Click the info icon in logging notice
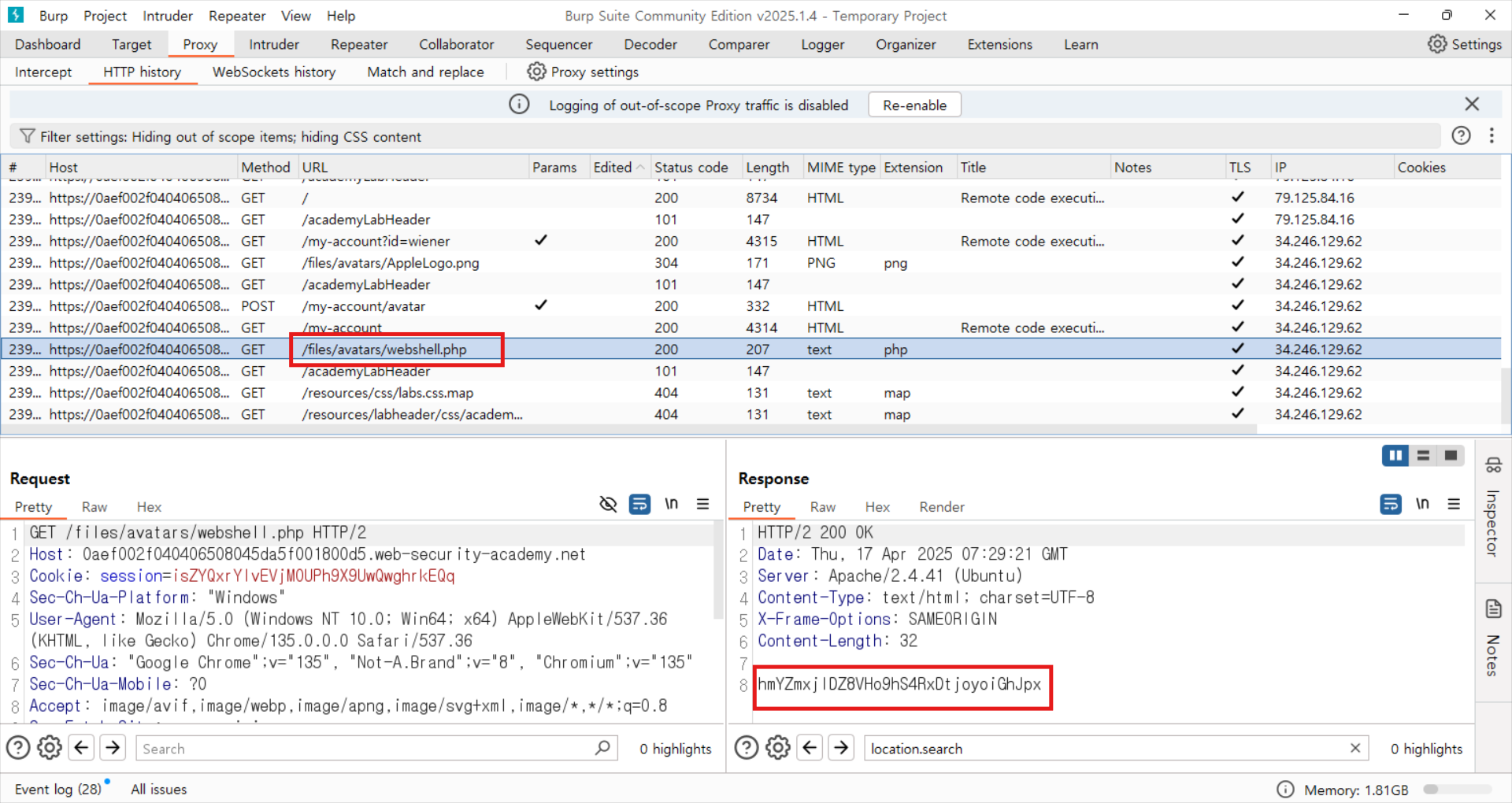 [x=519, y=104]
